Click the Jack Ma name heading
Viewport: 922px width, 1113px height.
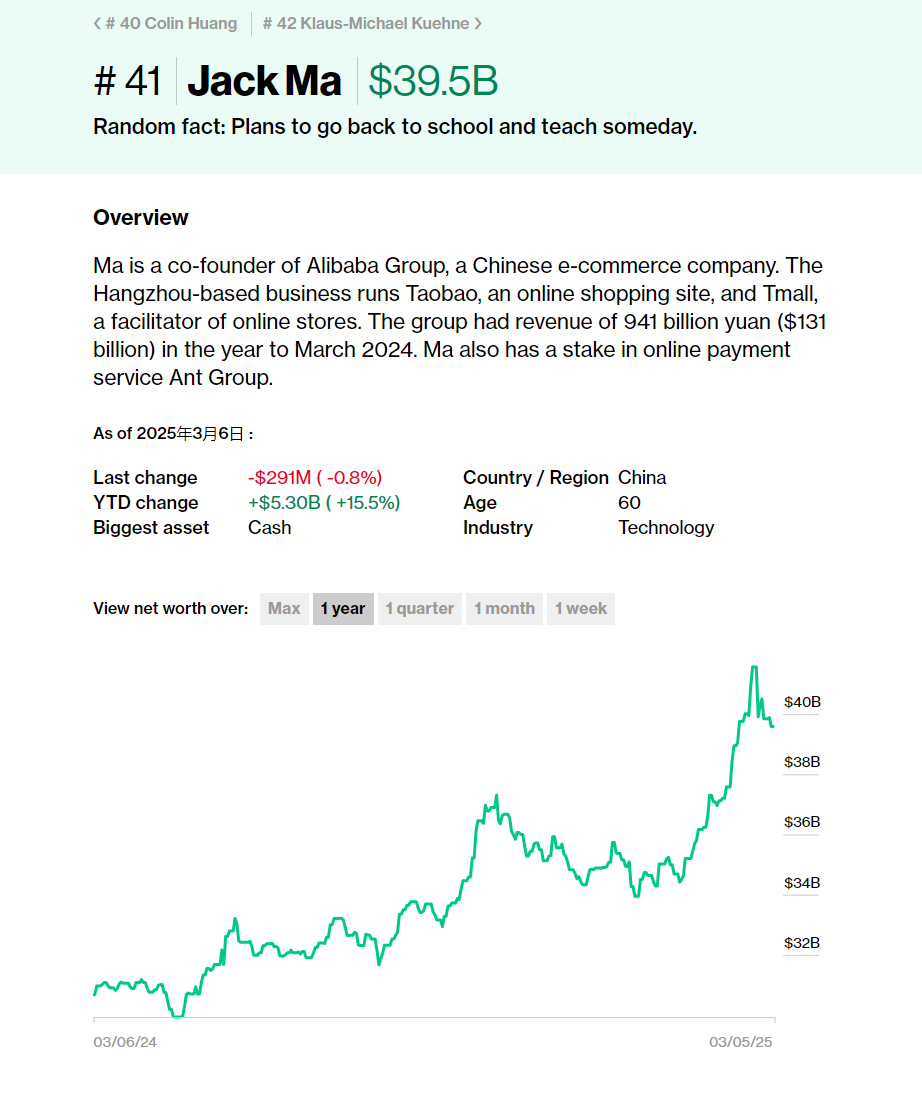265,81
